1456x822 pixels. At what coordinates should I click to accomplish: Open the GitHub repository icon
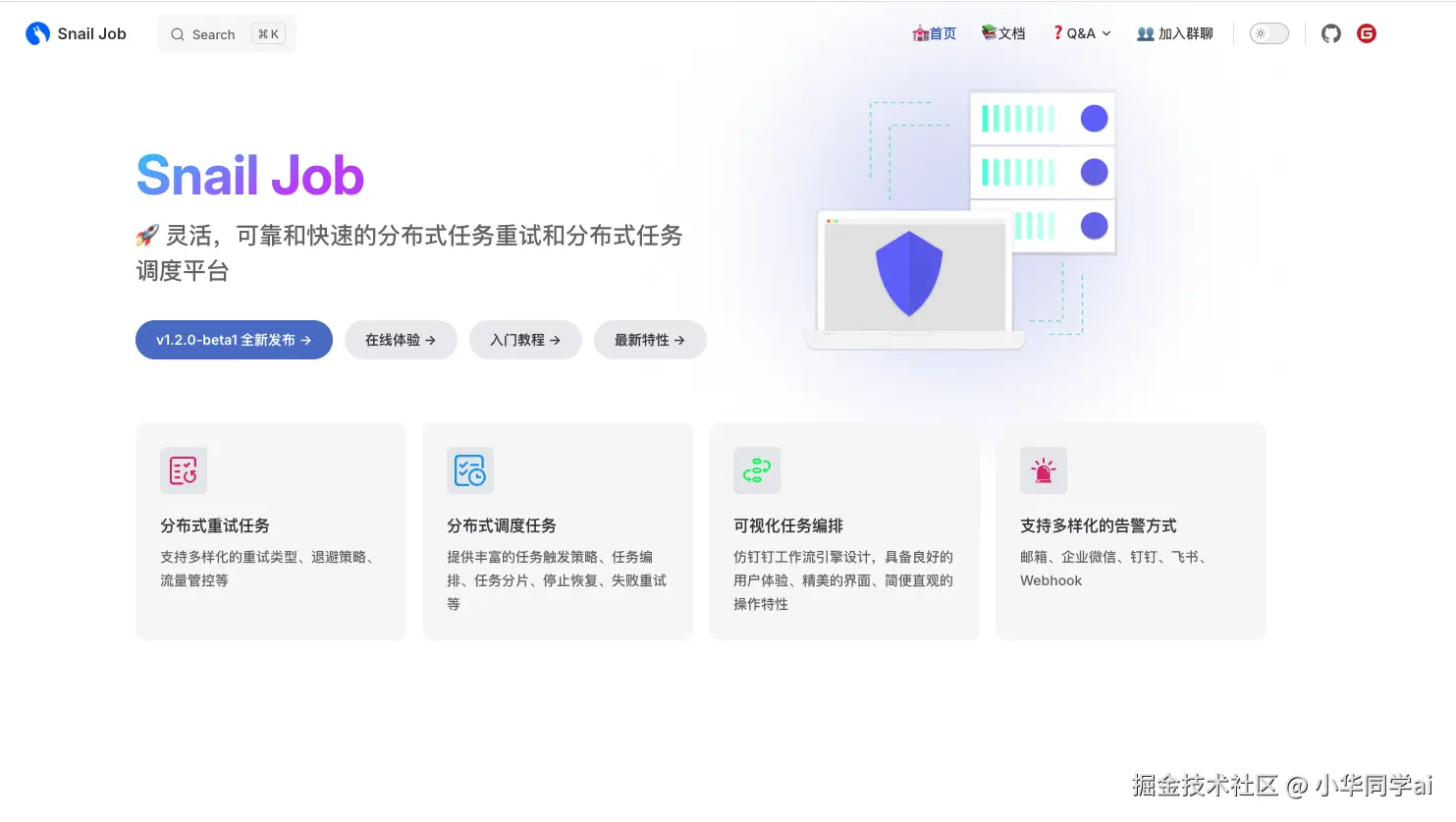(x=1331, y=33)
